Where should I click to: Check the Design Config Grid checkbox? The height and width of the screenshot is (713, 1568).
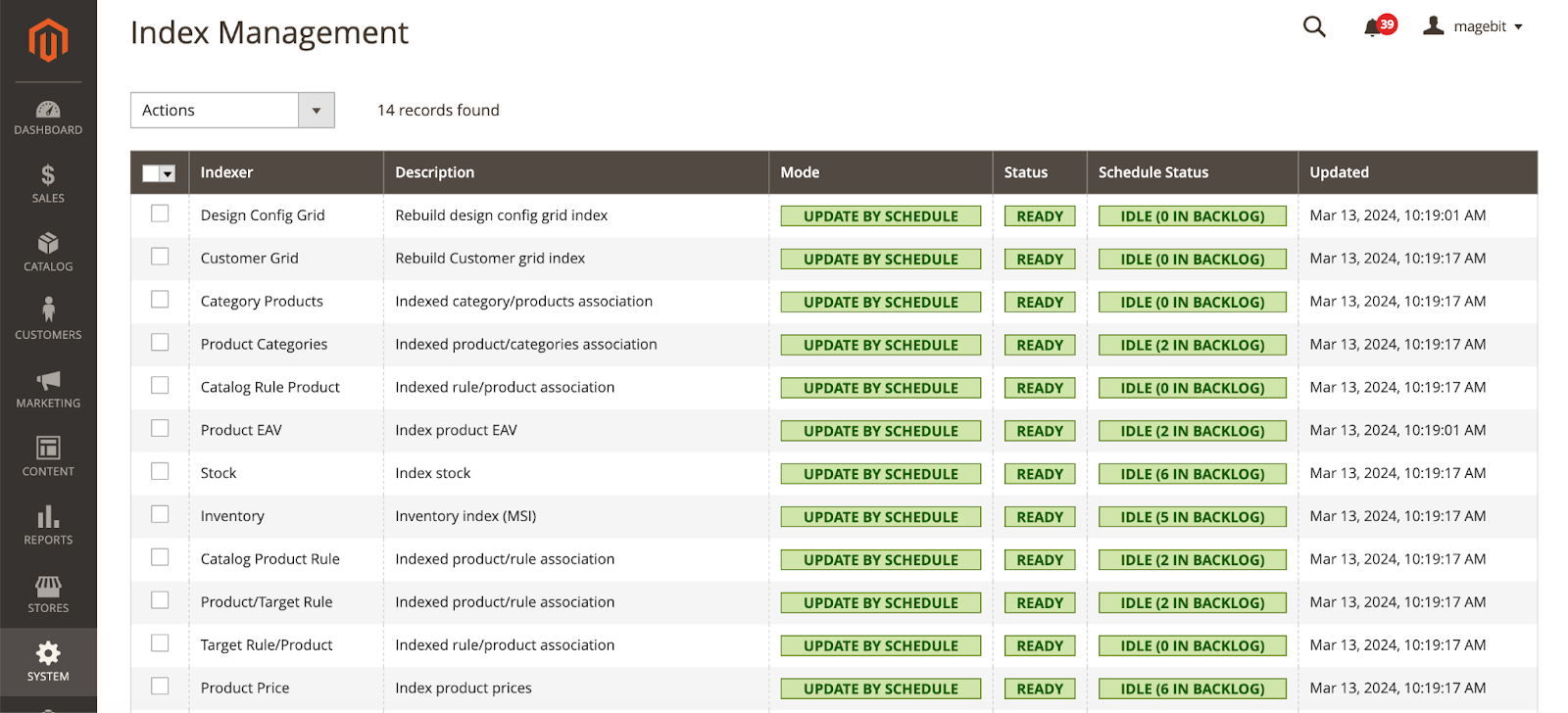pos(160,214)
